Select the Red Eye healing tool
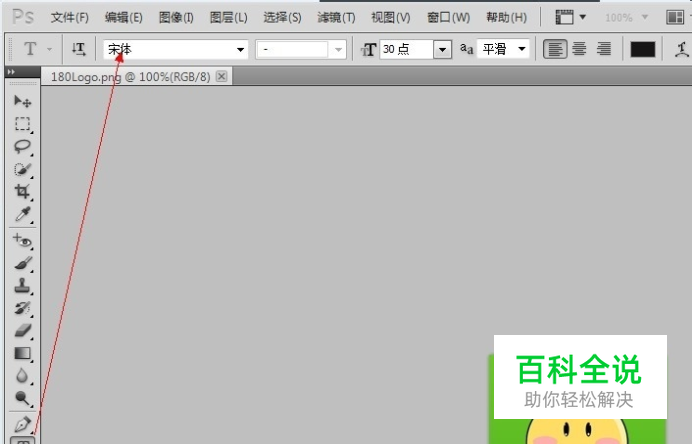 click(x=22, y=241)
